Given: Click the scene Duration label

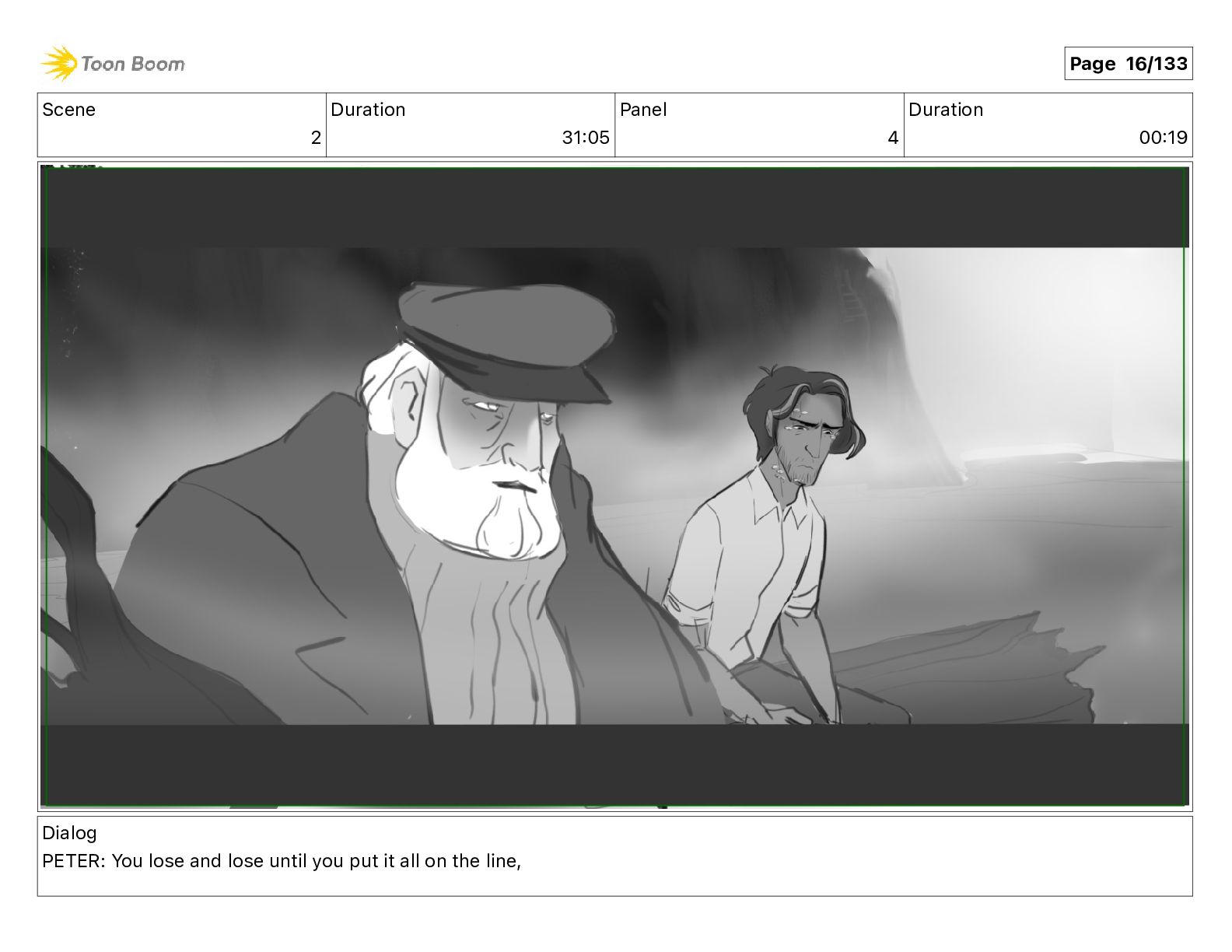Looking at the screenshot, I should pos(368,110).
